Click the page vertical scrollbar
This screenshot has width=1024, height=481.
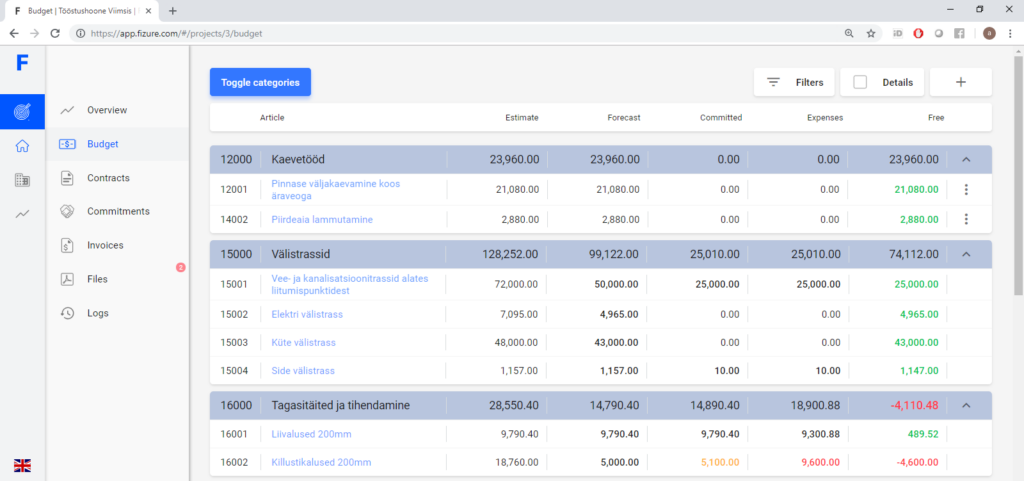click(x=1018, y=176)
